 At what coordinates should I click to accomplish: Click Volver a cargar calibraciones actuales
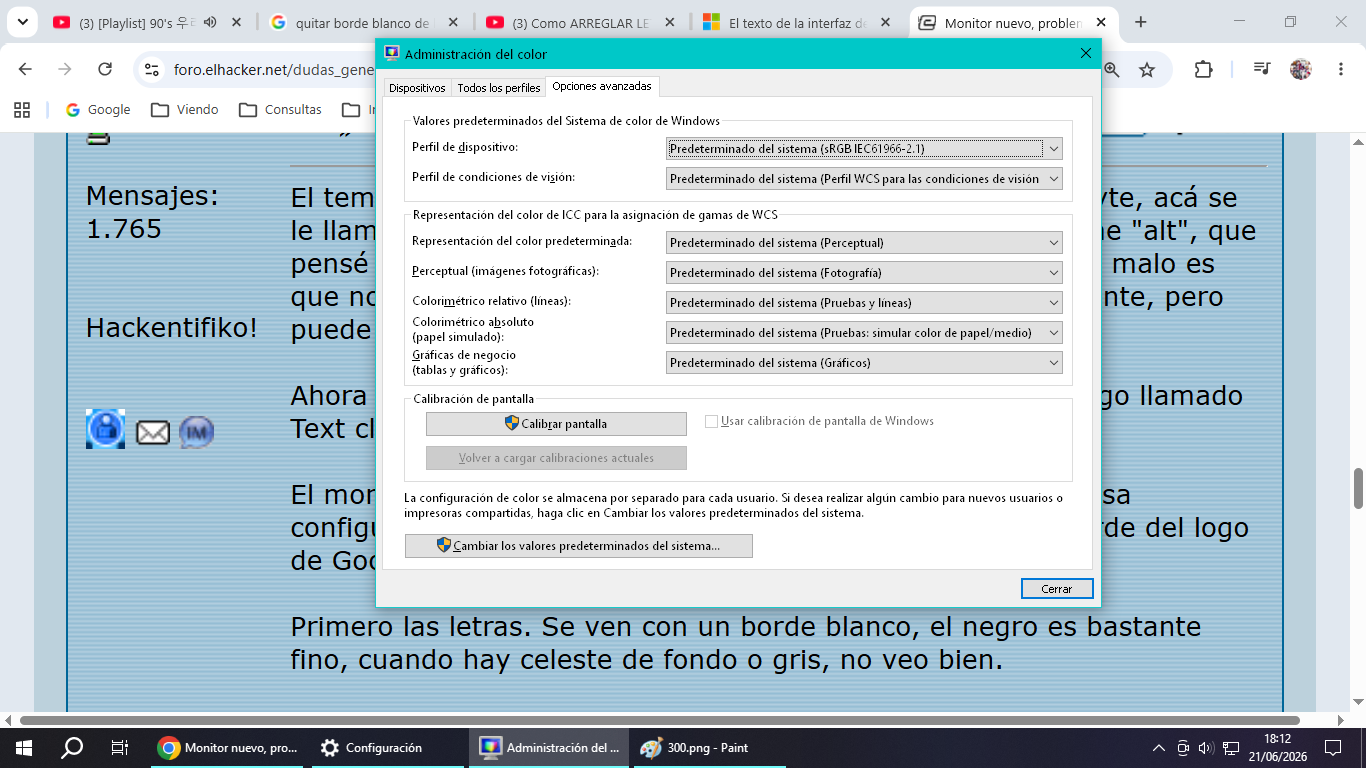tap(556, 458)
